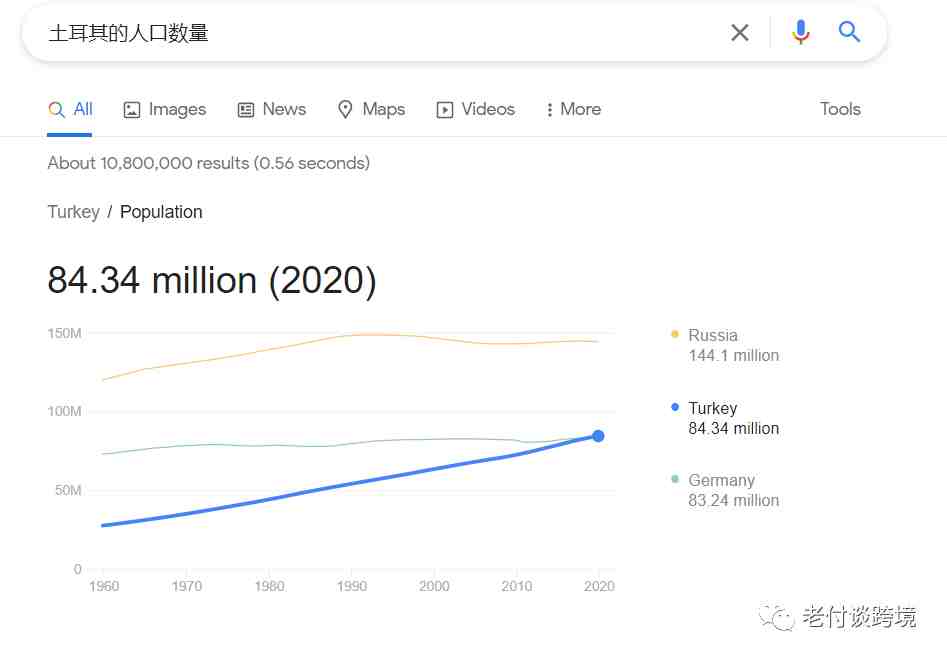The width and height of the screenshot is (947, 658).
Task: Click the three-dot More menu icon
Action: point(549,110)
